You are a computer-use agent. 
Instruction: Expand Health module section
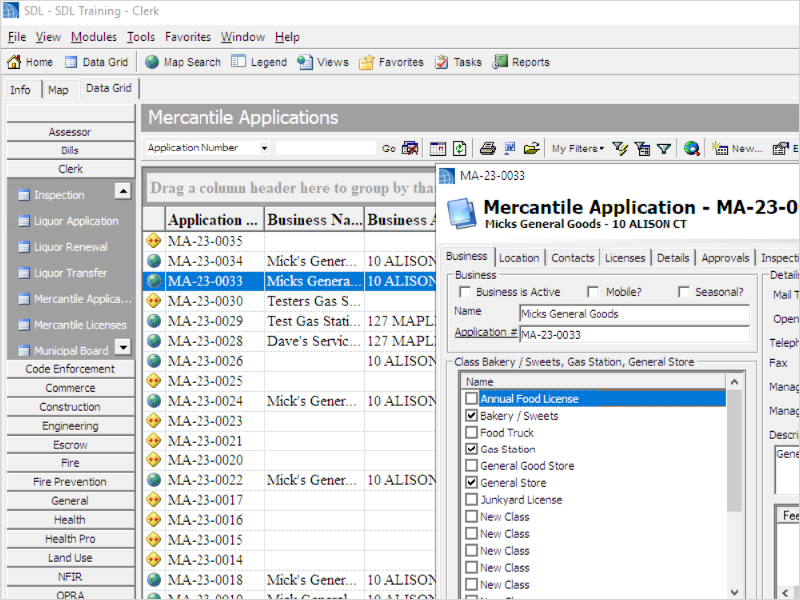coord(70,520)
